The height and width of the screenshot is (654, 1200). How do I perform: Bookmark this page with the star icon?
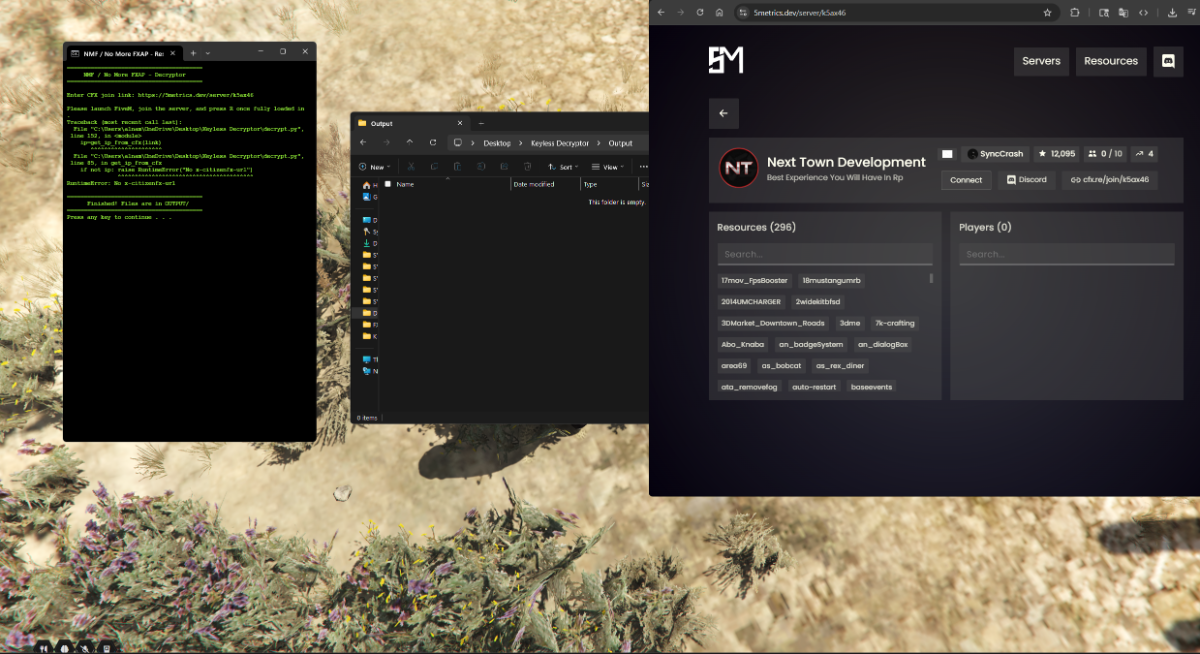(1047, 12)
